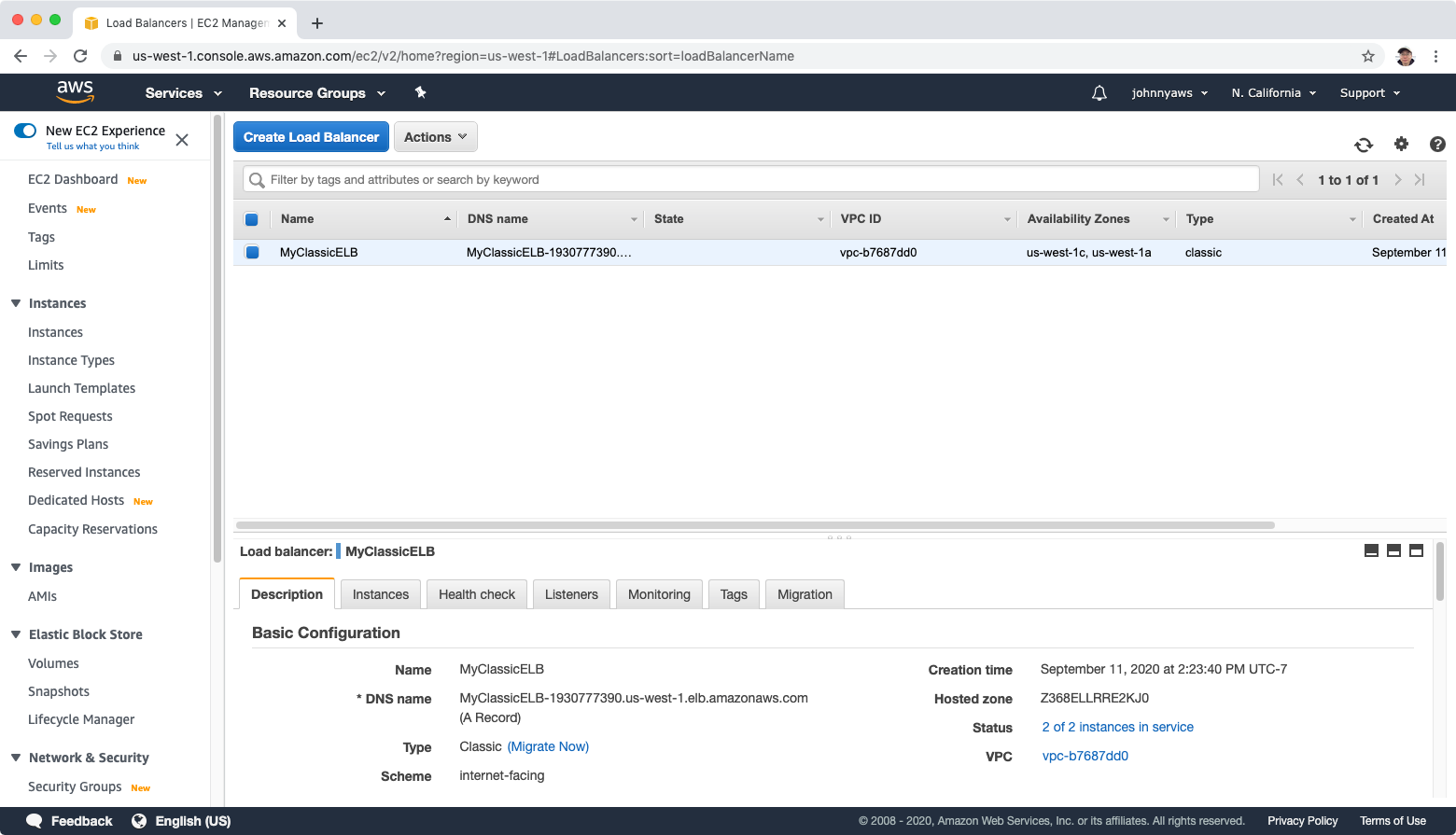This screenshot has width=1456, height=835.
Task: Click the AWS logo home icon
Action: click(75, 91)
